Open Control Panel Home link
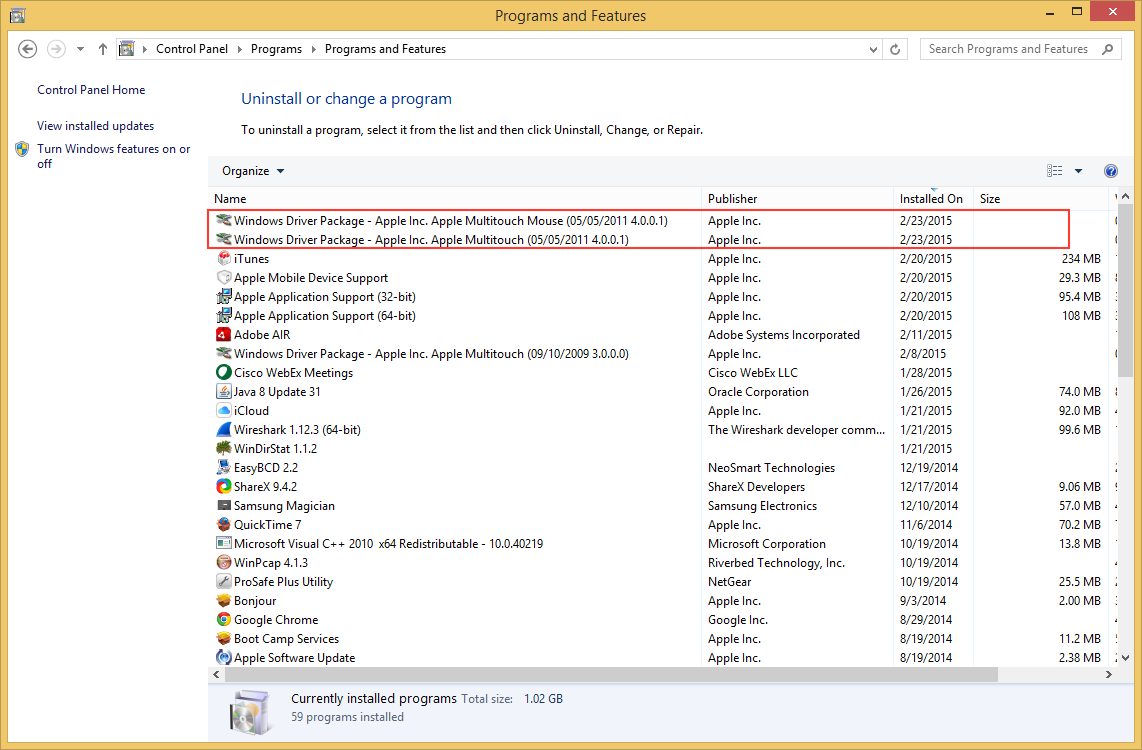 tap(91, 90)
